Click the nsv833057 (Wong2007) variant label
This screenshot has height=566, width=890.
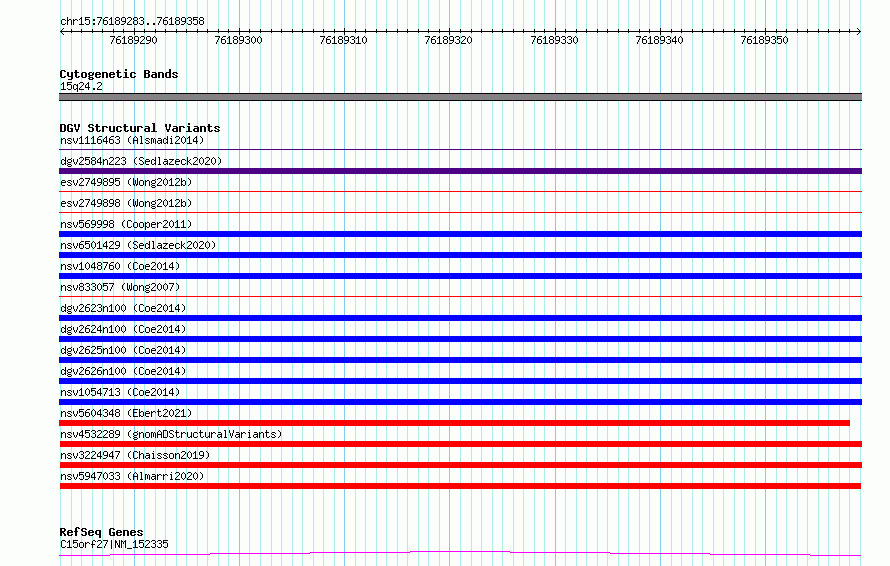(120, 287)
